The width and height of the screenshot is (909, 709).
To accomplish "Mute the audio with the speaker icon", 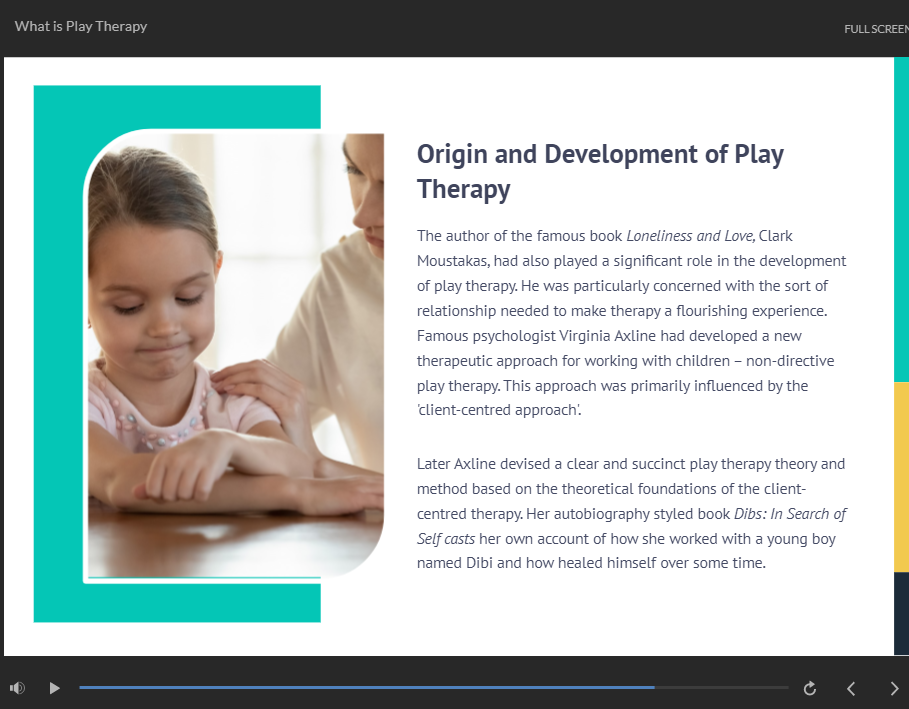I will [17, 688].
